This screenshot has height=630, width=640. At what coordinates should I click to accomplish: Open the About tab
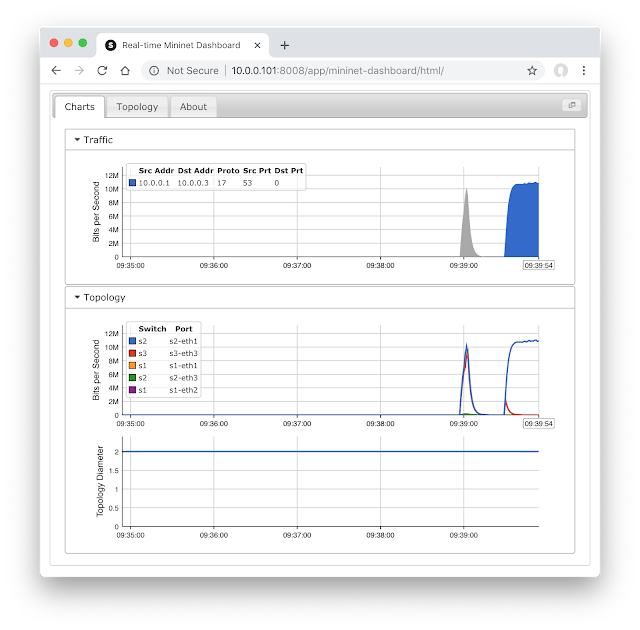[x=193, y=107]
